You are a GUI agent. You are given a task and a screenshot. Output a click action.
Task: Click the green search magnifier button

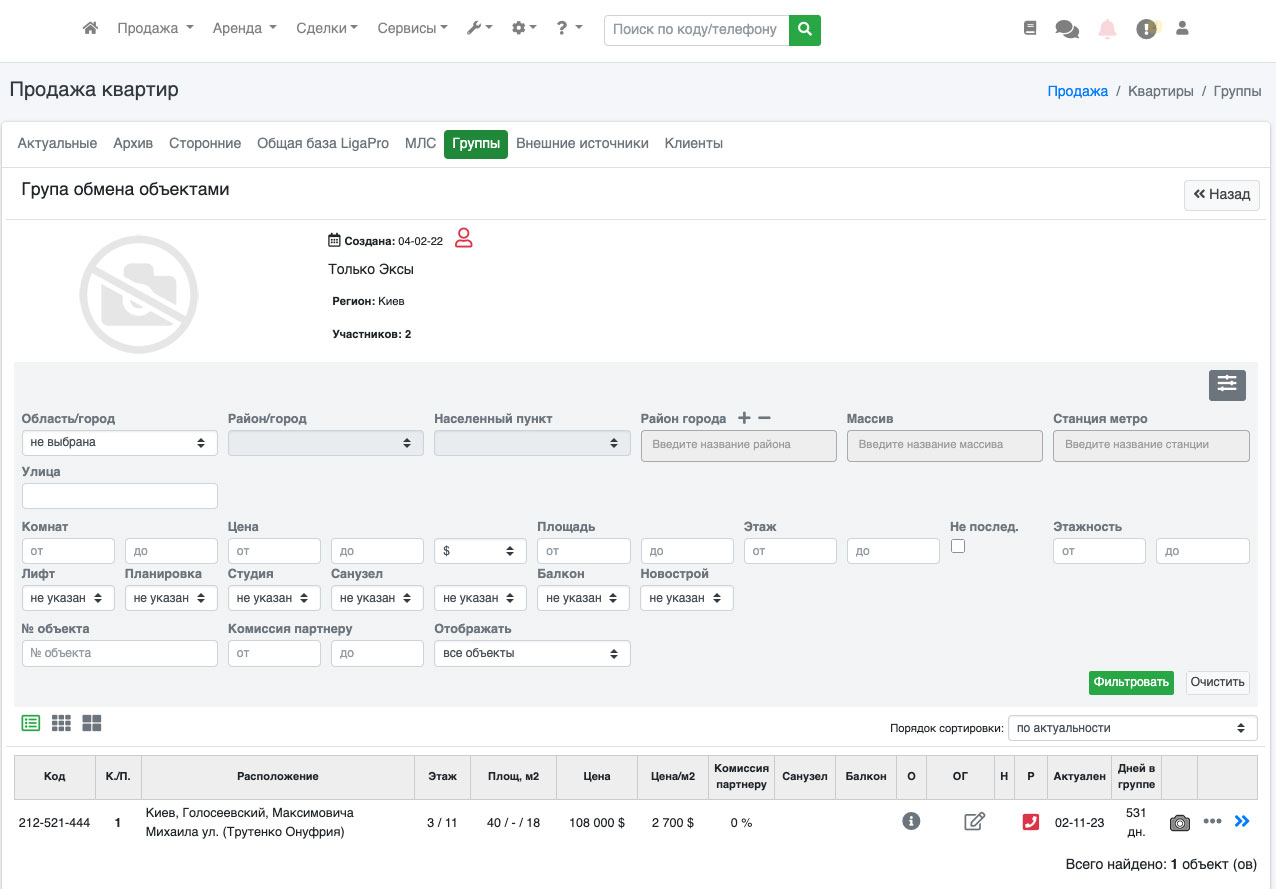(x=804, y=30)
